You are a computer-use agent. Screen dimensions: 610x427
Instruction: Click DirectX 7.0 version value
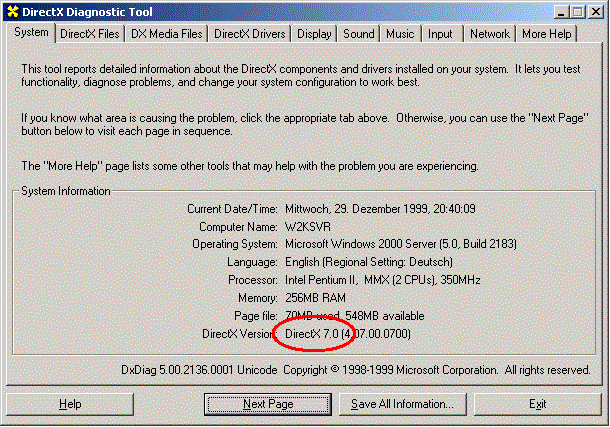(x=348, y=334)
